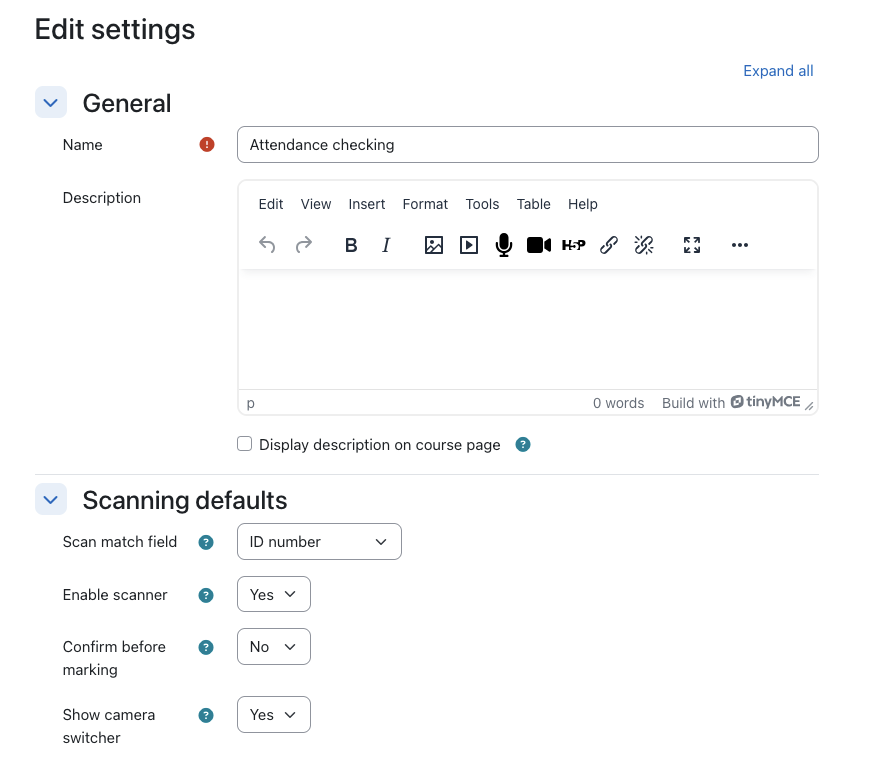Open the Enable scanner dropdown
This screenshot has height=761, width=896.
274,594
